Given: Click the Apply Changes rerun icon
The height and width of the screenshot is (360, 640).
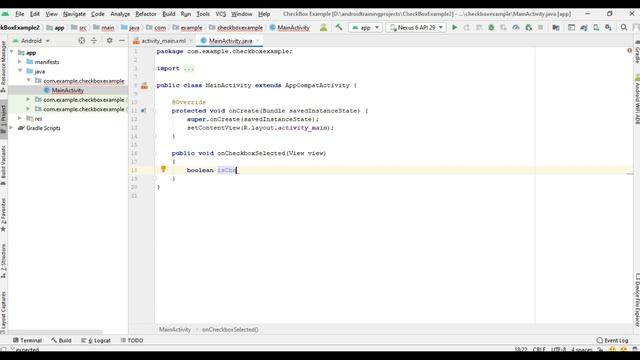Looking at the screenshot, I should point(467,27).
